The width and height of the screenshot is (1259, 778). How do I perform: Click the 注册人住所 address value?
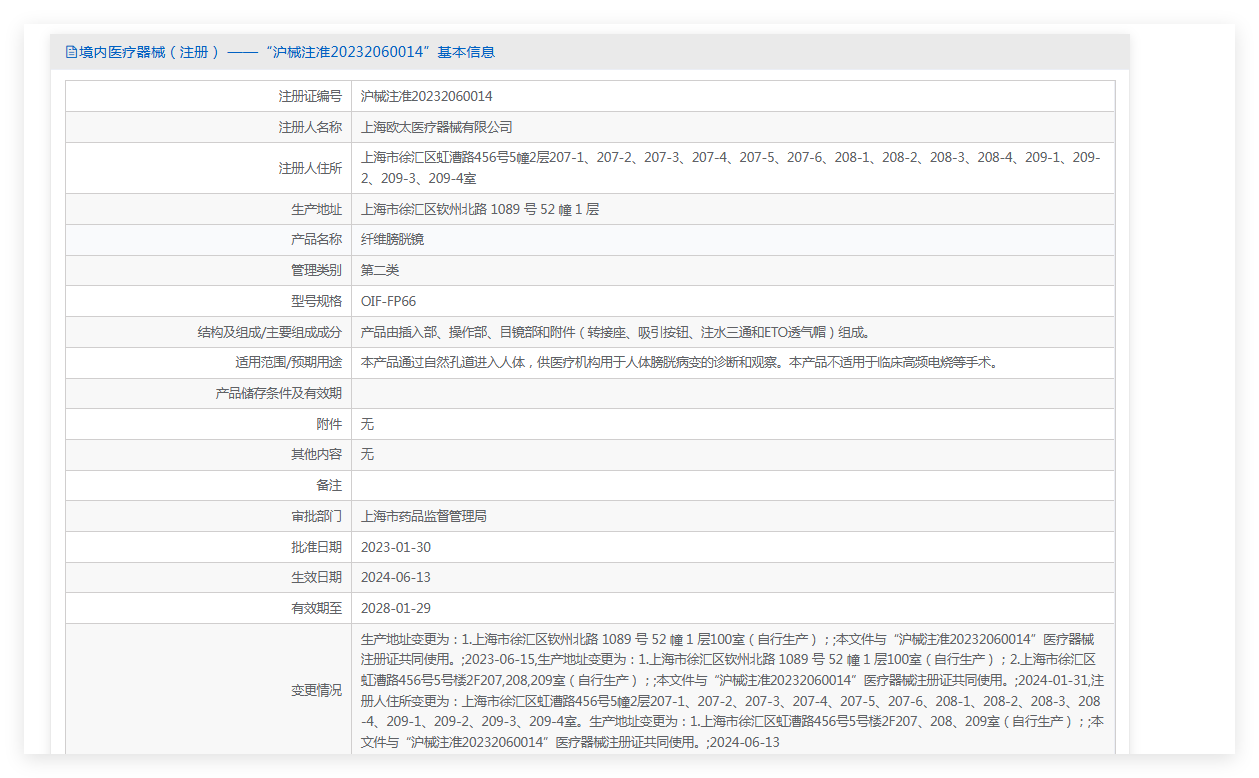tap(730, 168)
